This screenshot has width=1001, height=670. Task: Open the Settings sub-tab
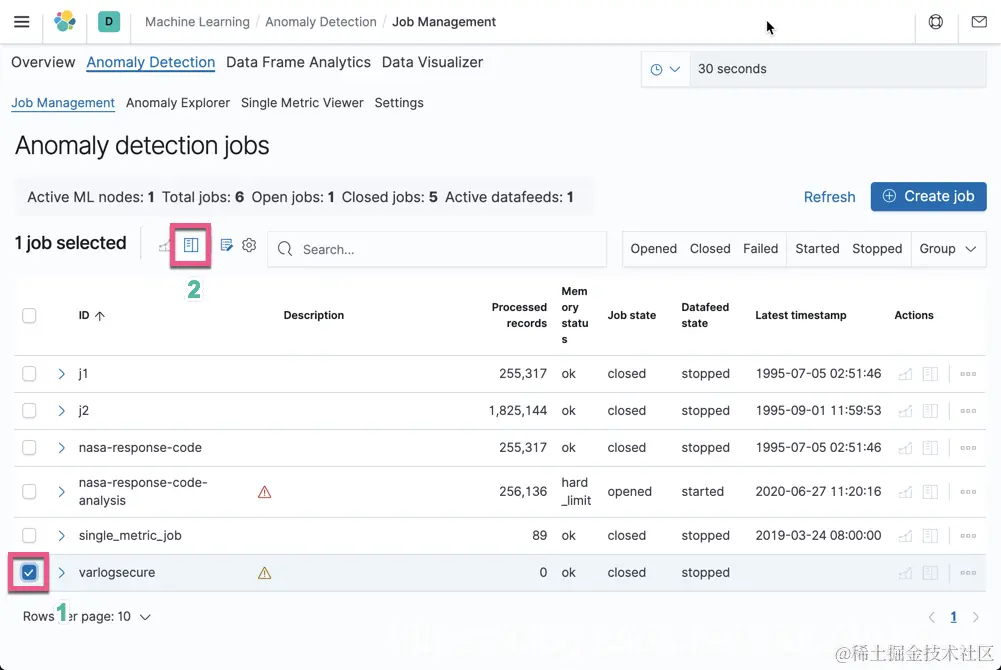[x=399, y=103]
